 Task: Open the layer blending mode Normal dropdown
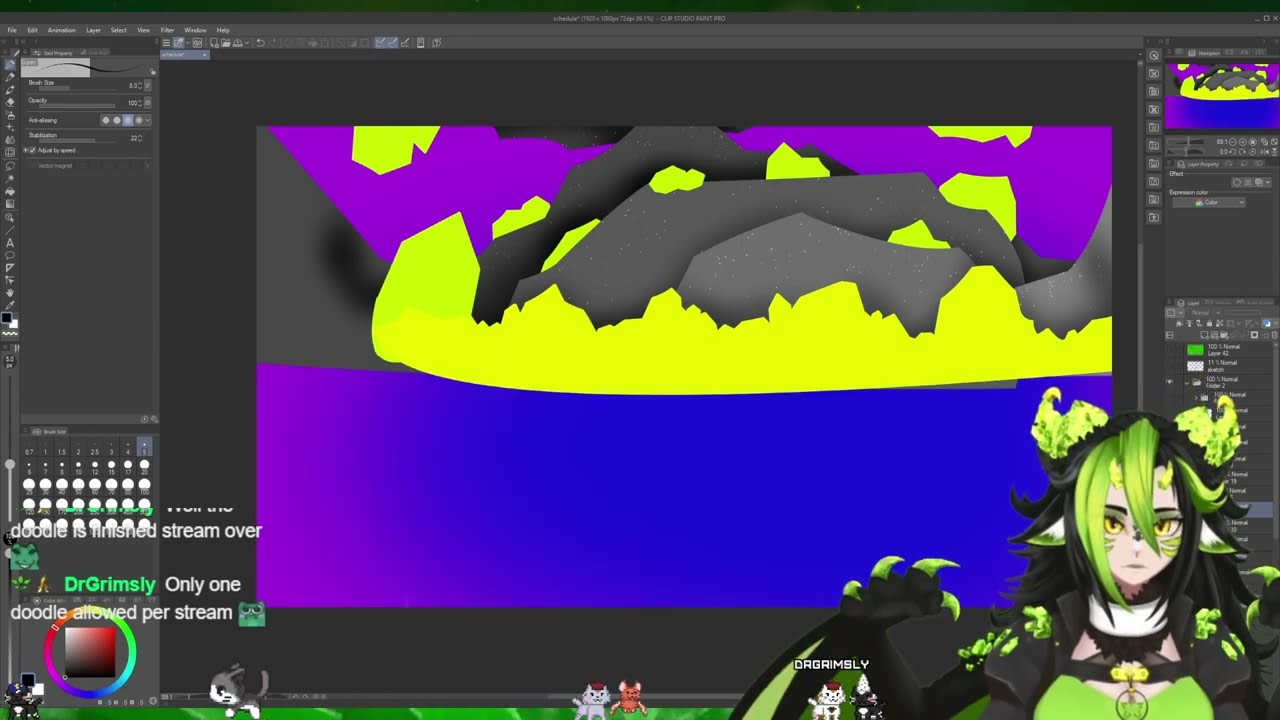1204,313
